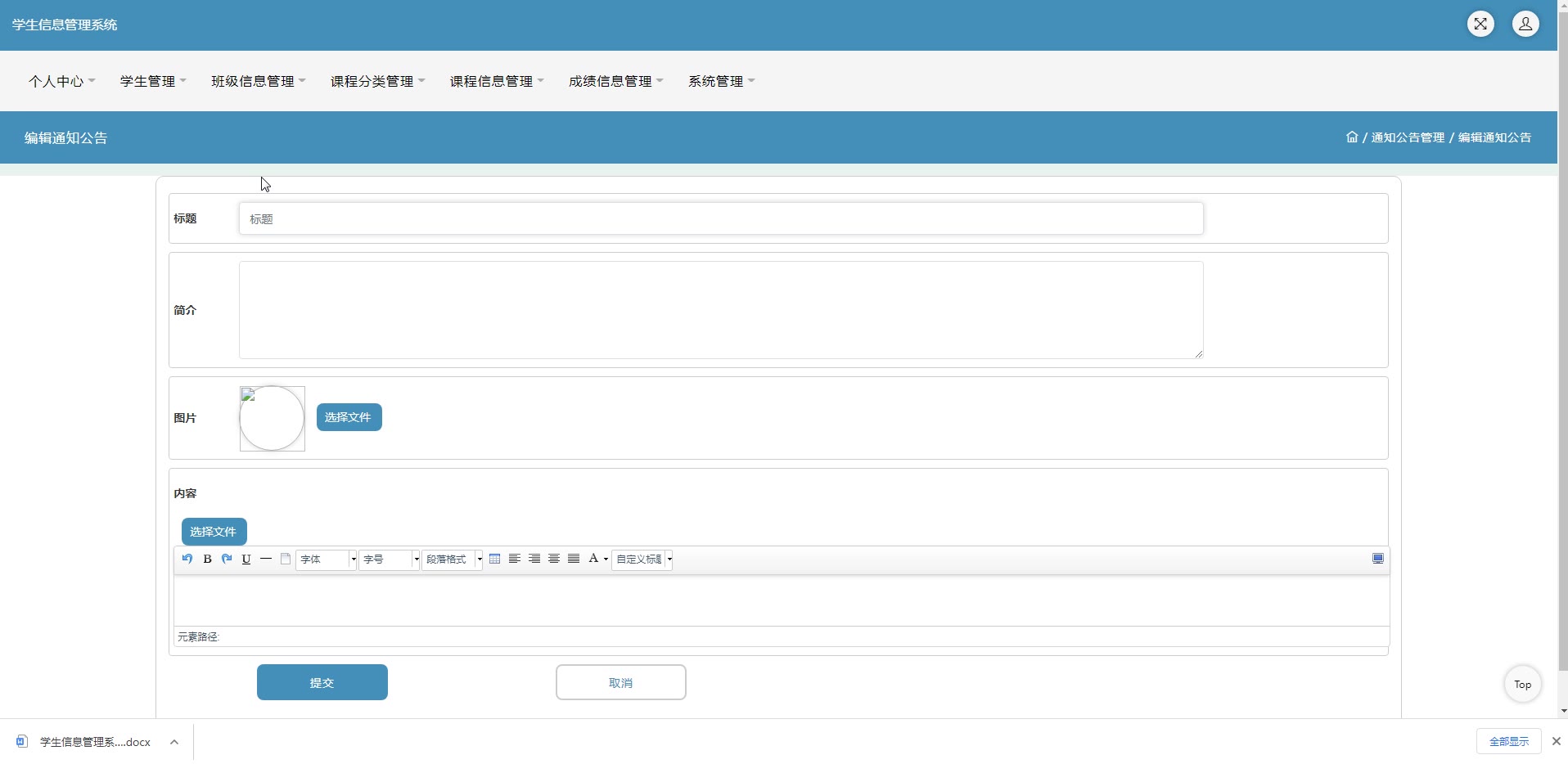The height and width of the screenshot is (764, 1568).
Task: Click 学生信息管理系统 site title
Action: pos(65,25)
